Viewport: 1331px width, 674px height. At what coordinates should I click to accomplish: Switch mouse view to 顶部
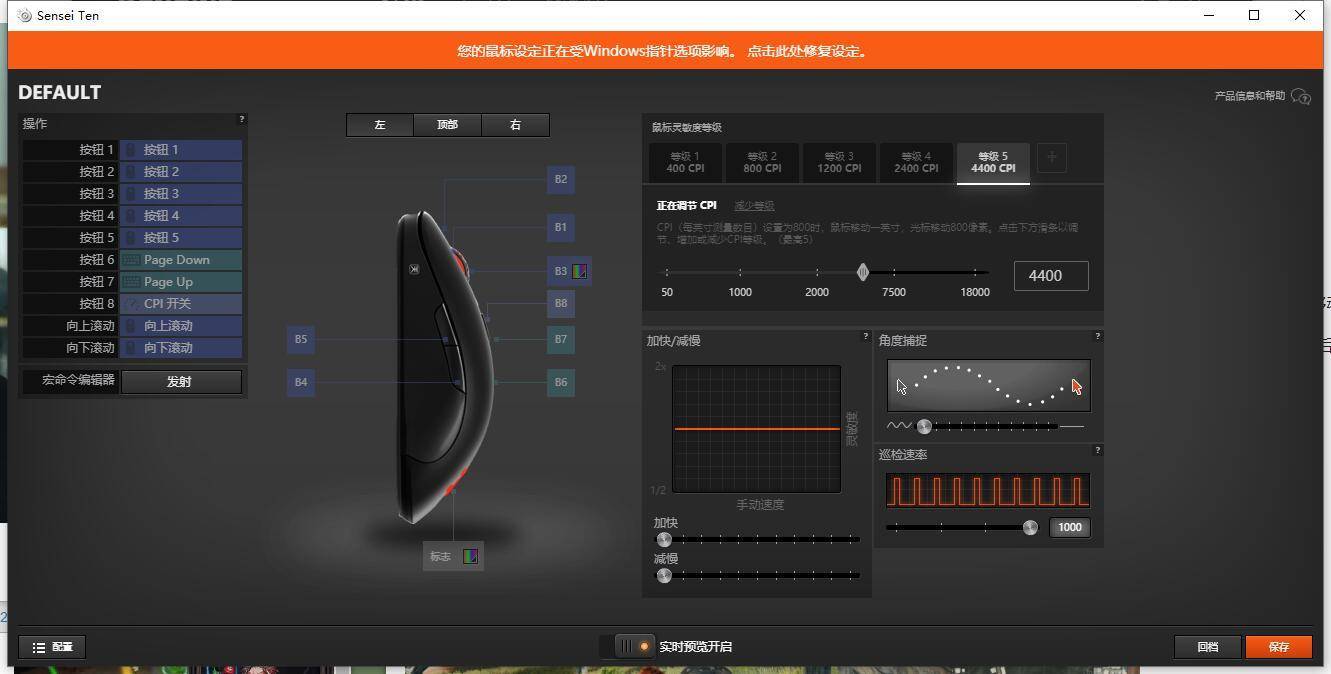pos(447,125)
